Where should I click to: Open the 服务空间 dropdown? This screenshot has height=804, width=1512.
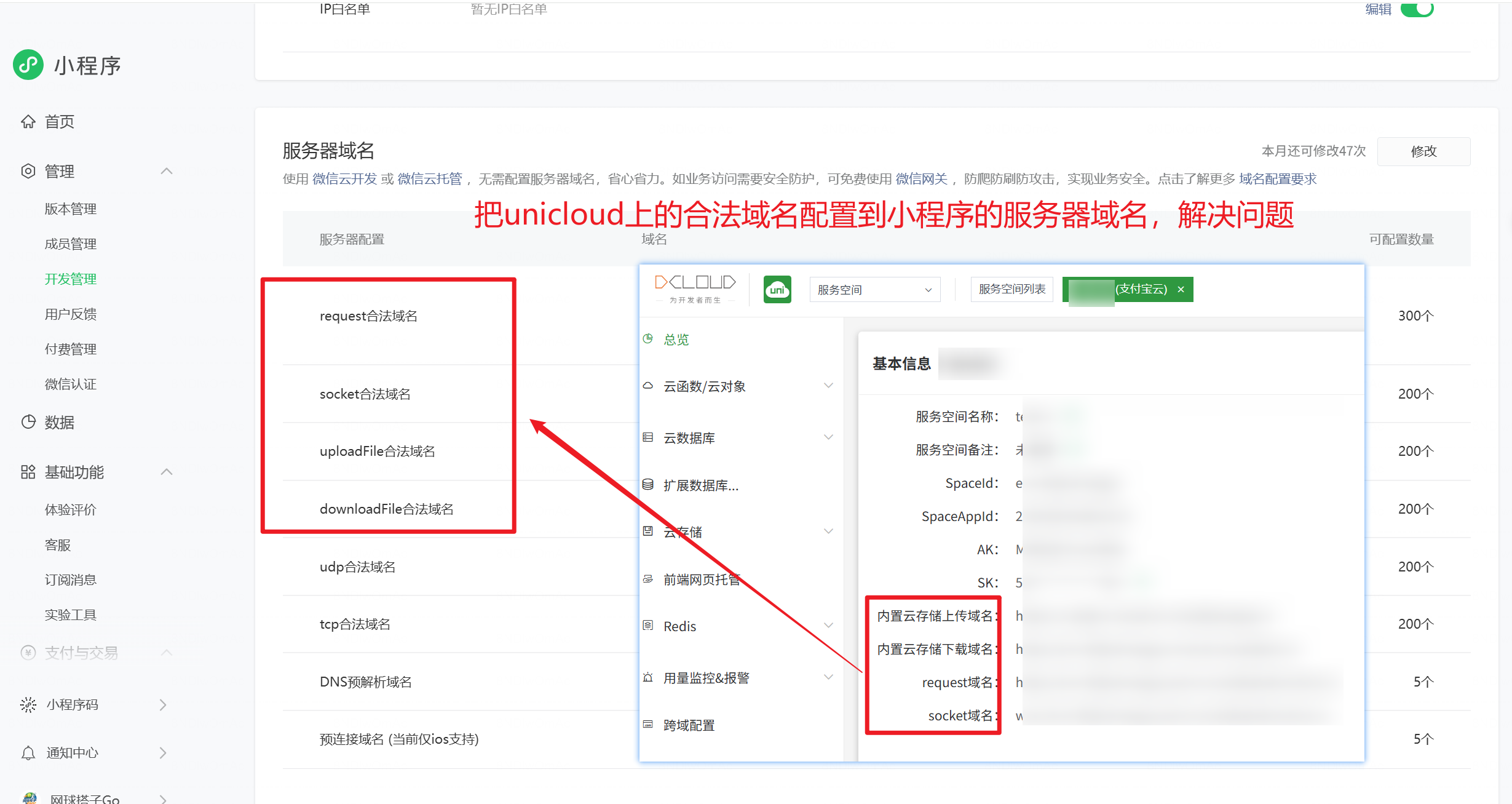[874, 290]
